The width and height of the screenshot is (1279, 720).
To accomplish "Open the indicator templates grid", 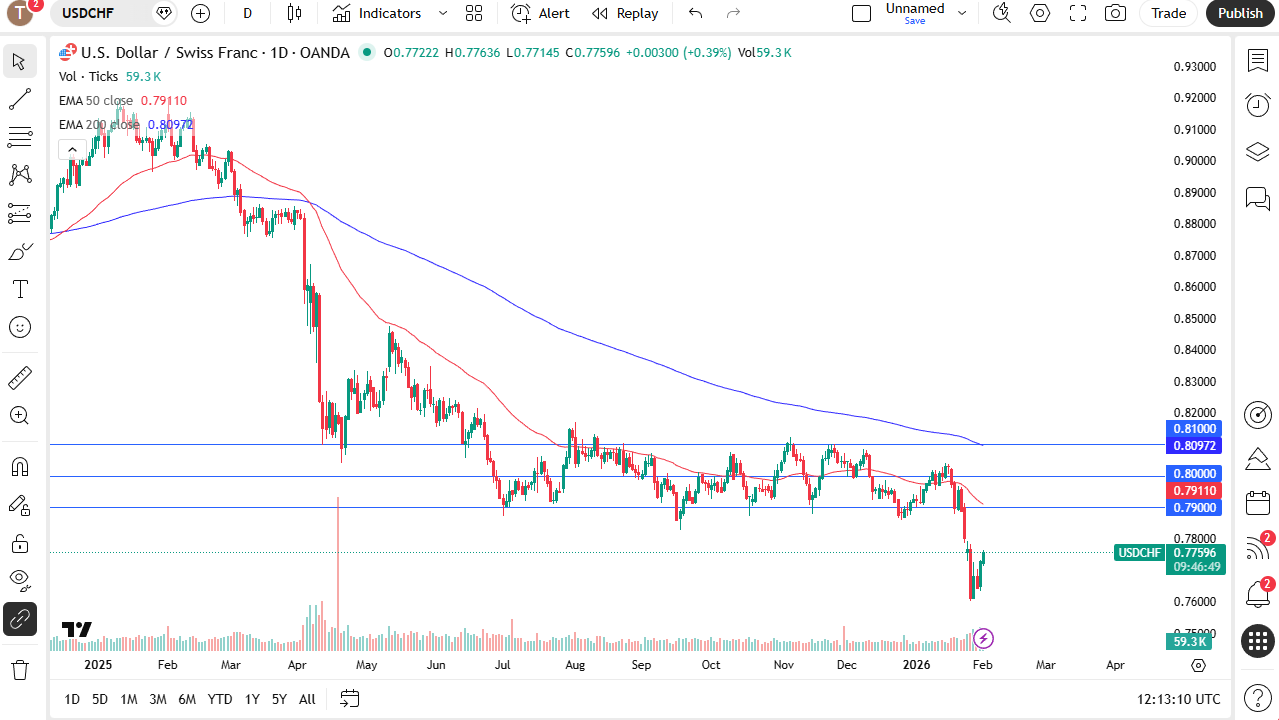I will [x=474, y=13].
